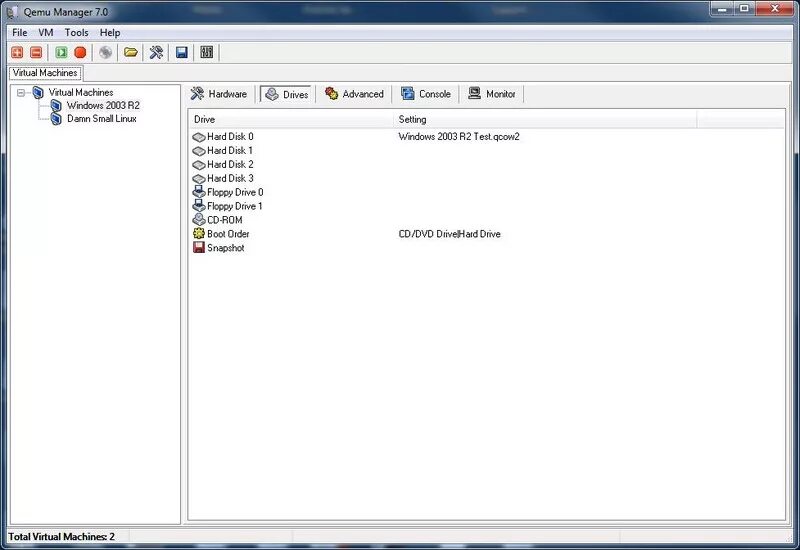Switch to the Advanced tab

(354, 94)
